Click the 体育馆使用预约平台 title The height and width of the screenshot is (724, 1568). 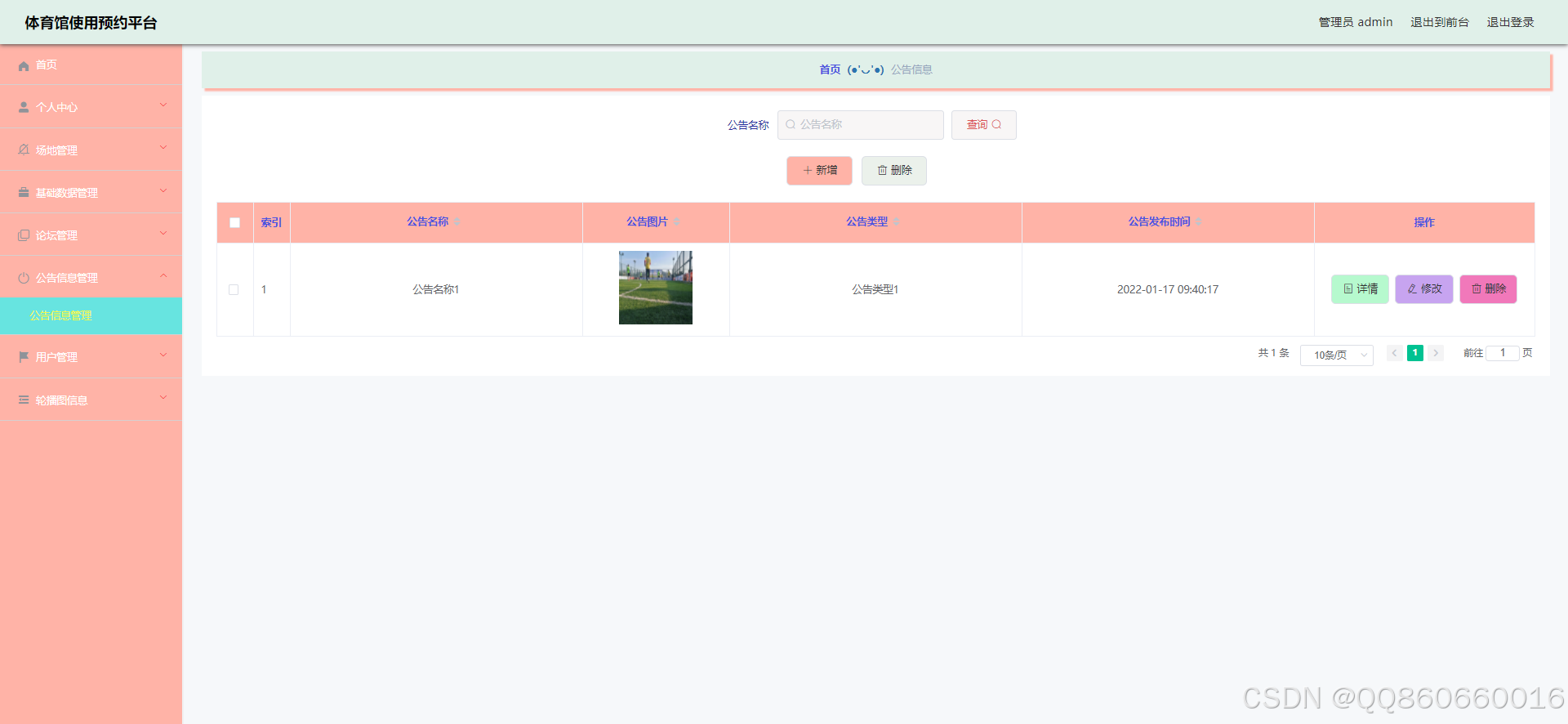[x=91, y=23]
